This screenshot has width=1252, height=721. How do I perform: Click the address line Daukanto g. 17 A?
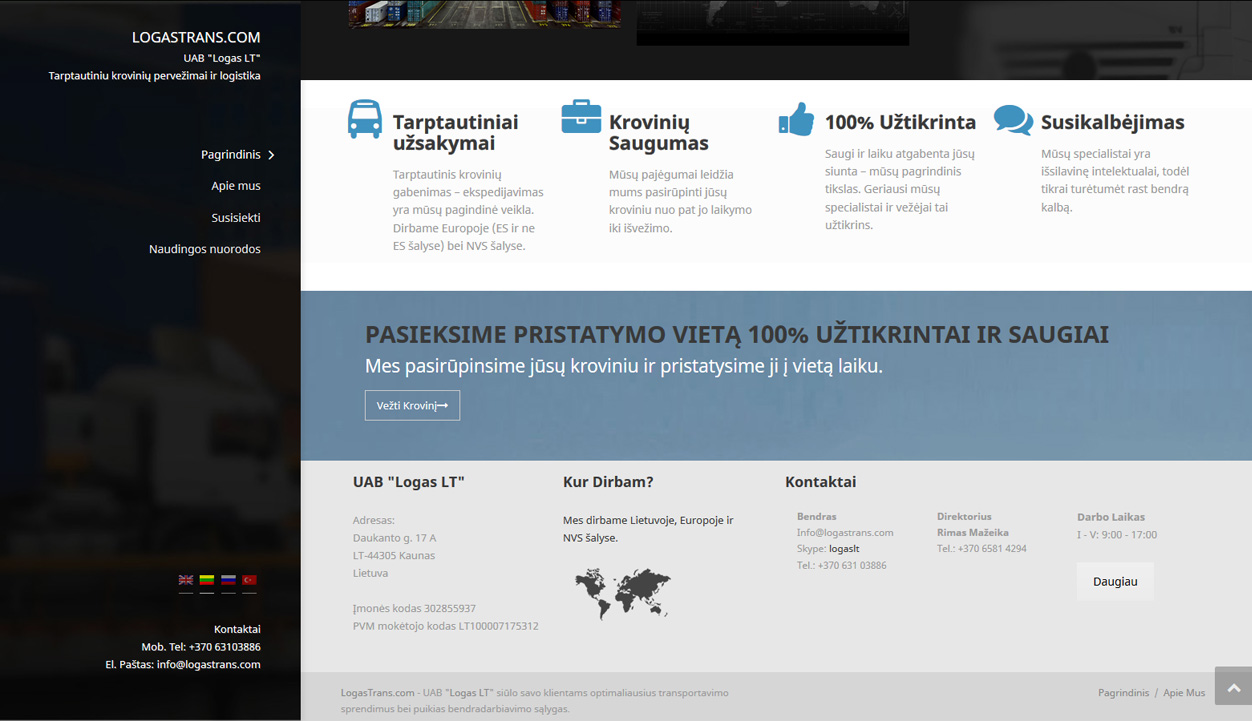click(x=394, y=538)
